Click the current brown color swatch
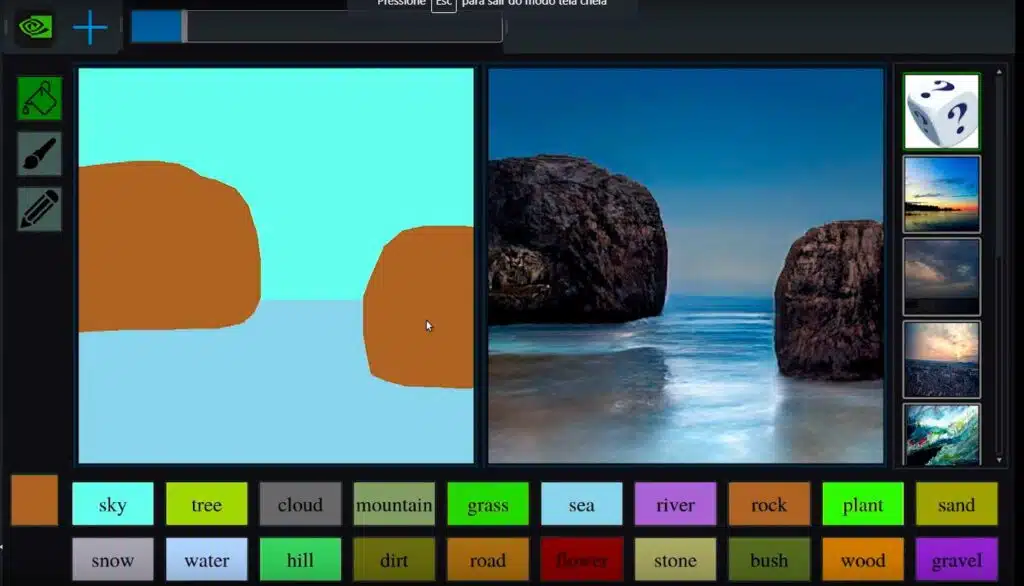The image size is (1024, 586). click(35, 500)
